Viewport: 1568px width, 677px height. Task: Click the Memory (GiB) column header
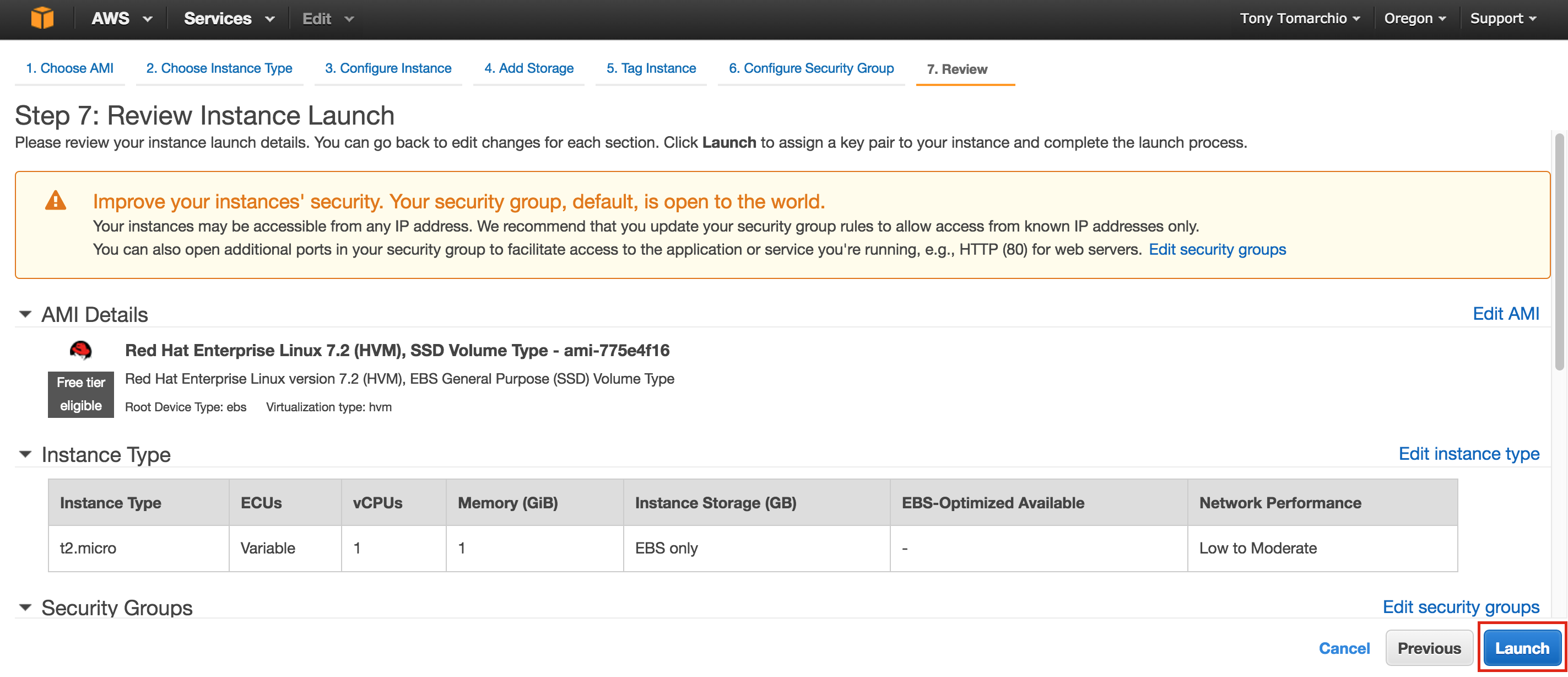534,503
